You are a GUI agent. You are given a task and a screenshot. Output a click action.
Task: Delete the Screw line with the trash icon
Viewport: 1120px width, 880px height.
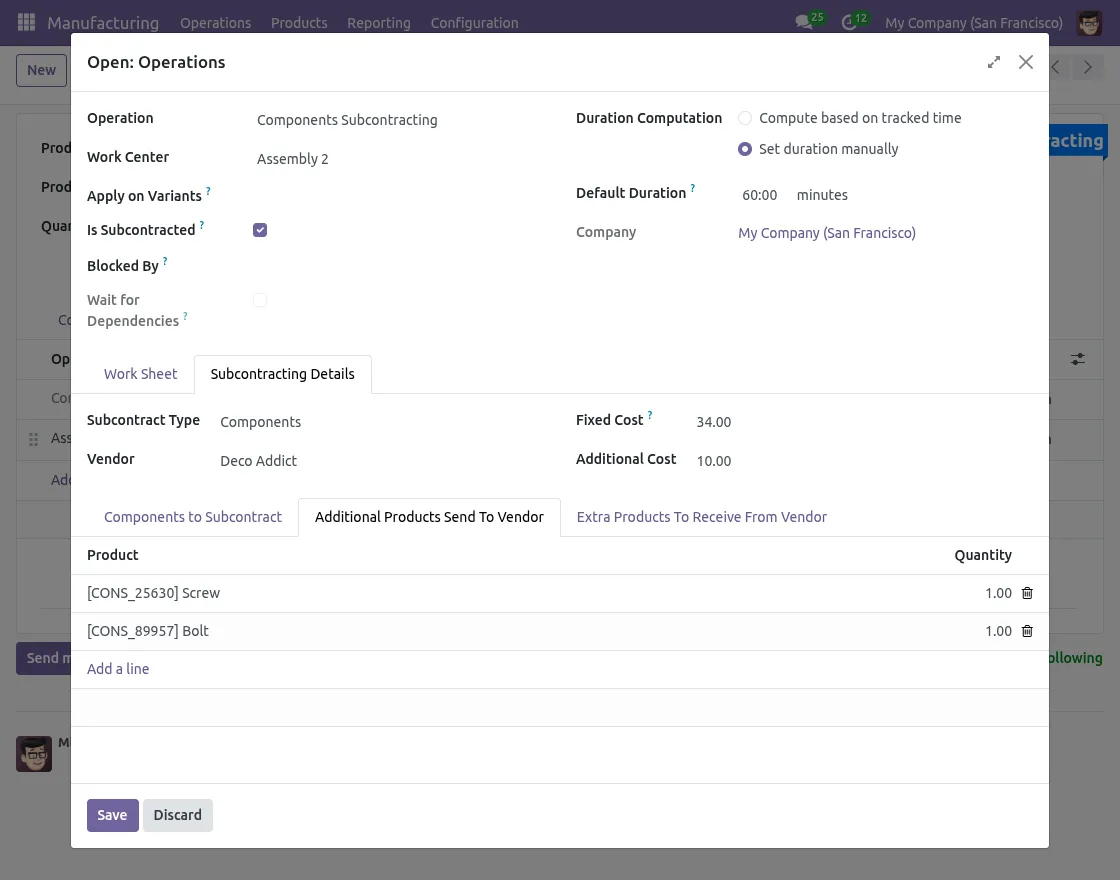click(1027, 592)
